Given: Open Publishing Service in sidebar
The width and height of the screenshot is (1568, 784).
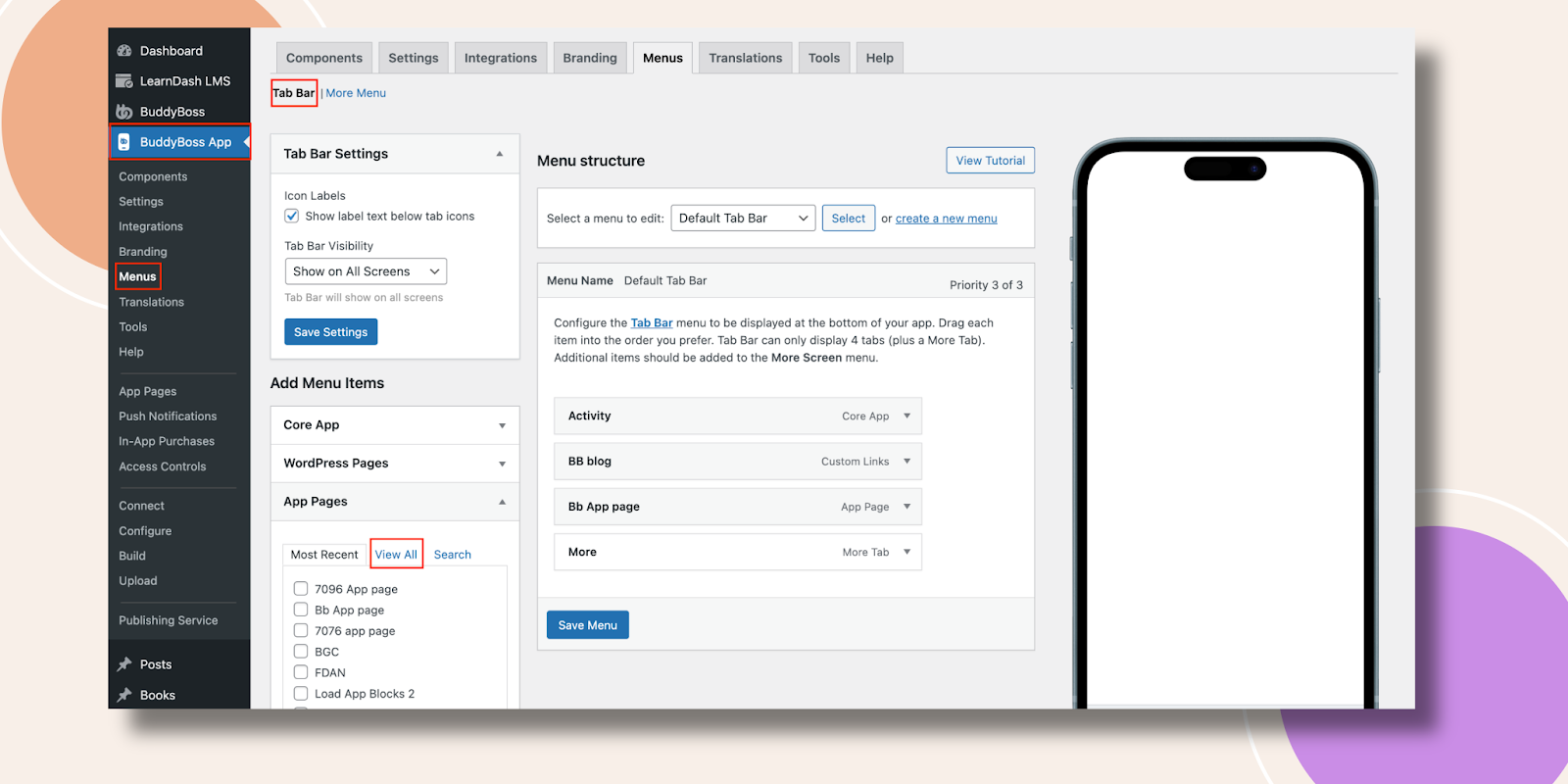Looking at the screenshot, I should coord(169,620).
